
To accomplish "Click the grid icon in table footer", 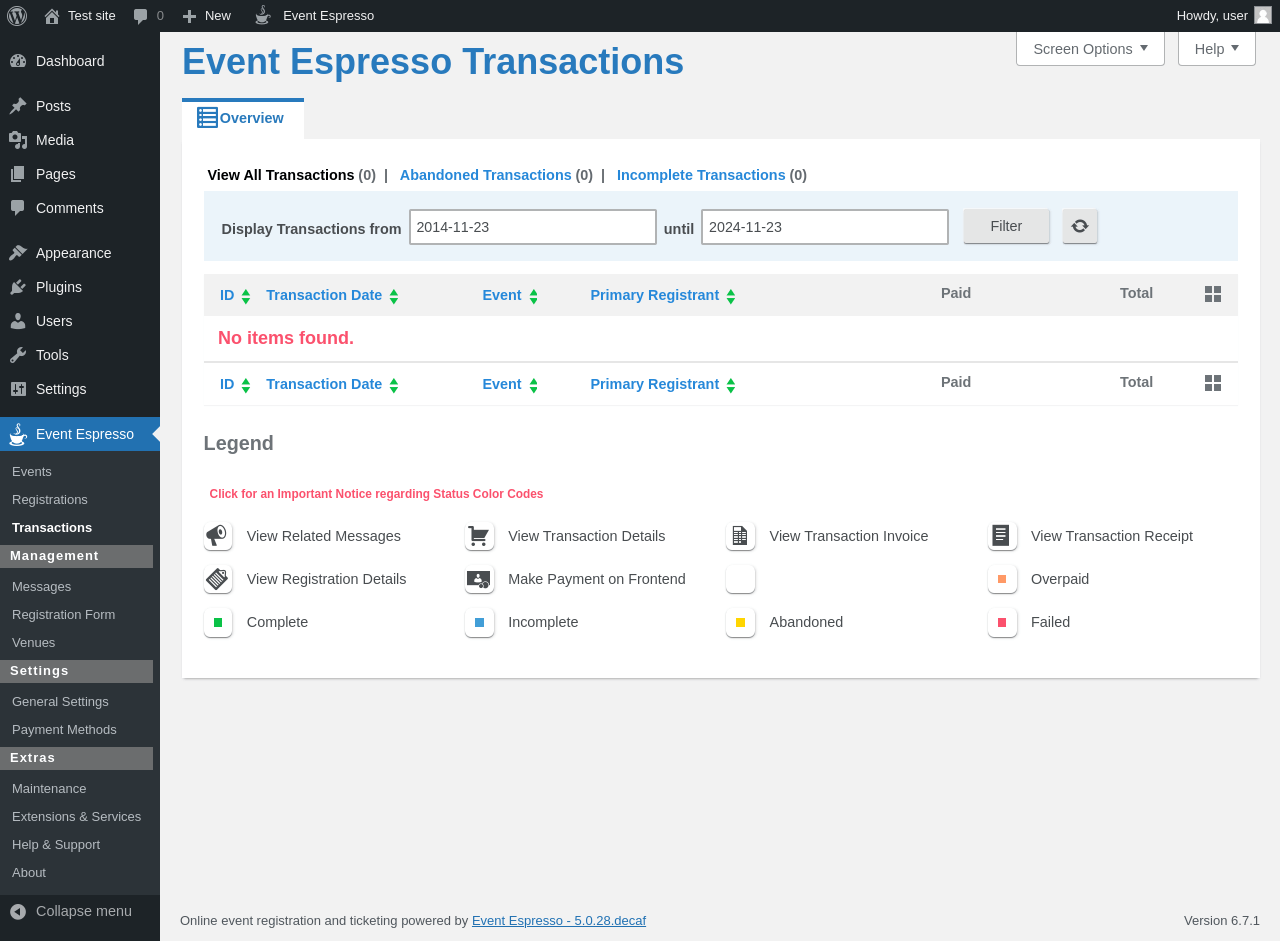I will coord(1213,383).
